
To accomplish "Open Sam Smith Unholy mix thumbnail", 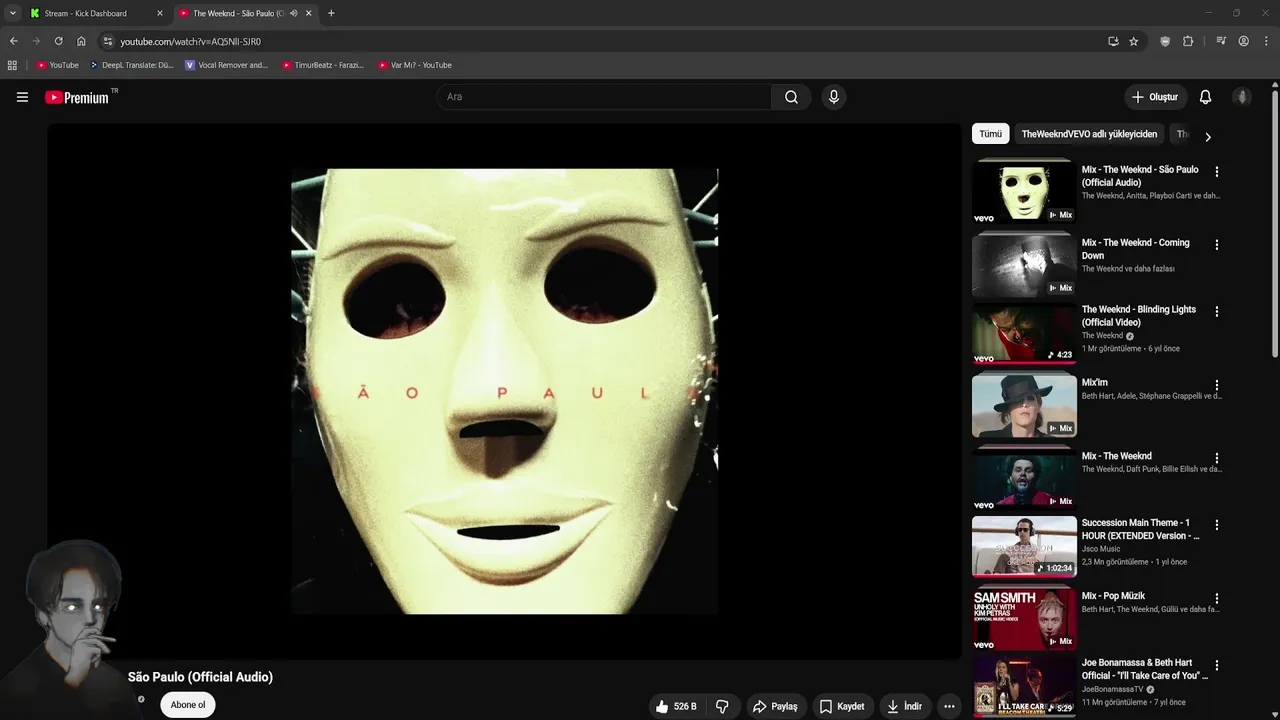I will tap(1024, 619).
